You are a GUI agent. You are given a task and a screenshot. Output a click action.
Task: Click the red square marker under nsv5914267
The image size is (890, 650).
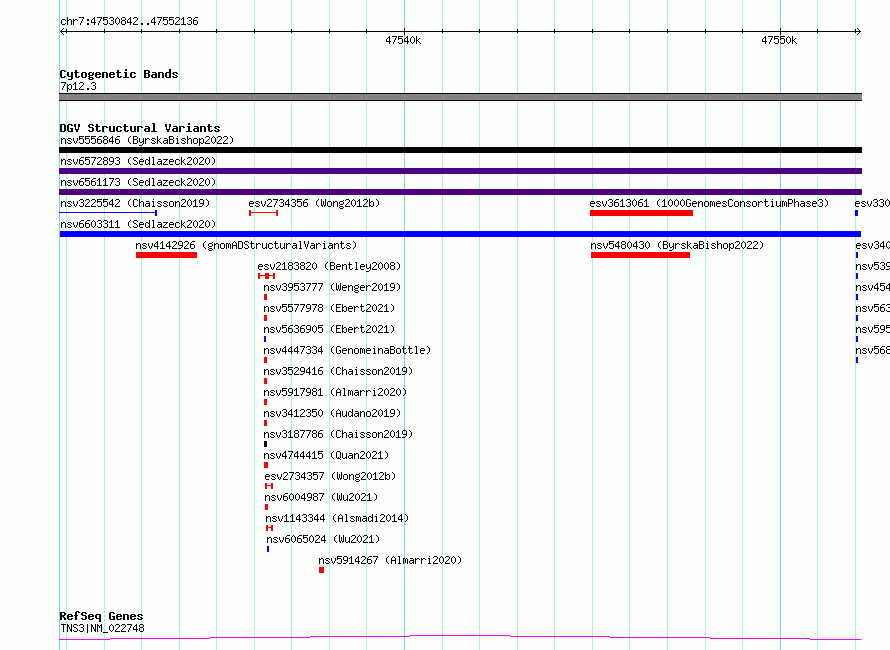click(x=321, y=570)
